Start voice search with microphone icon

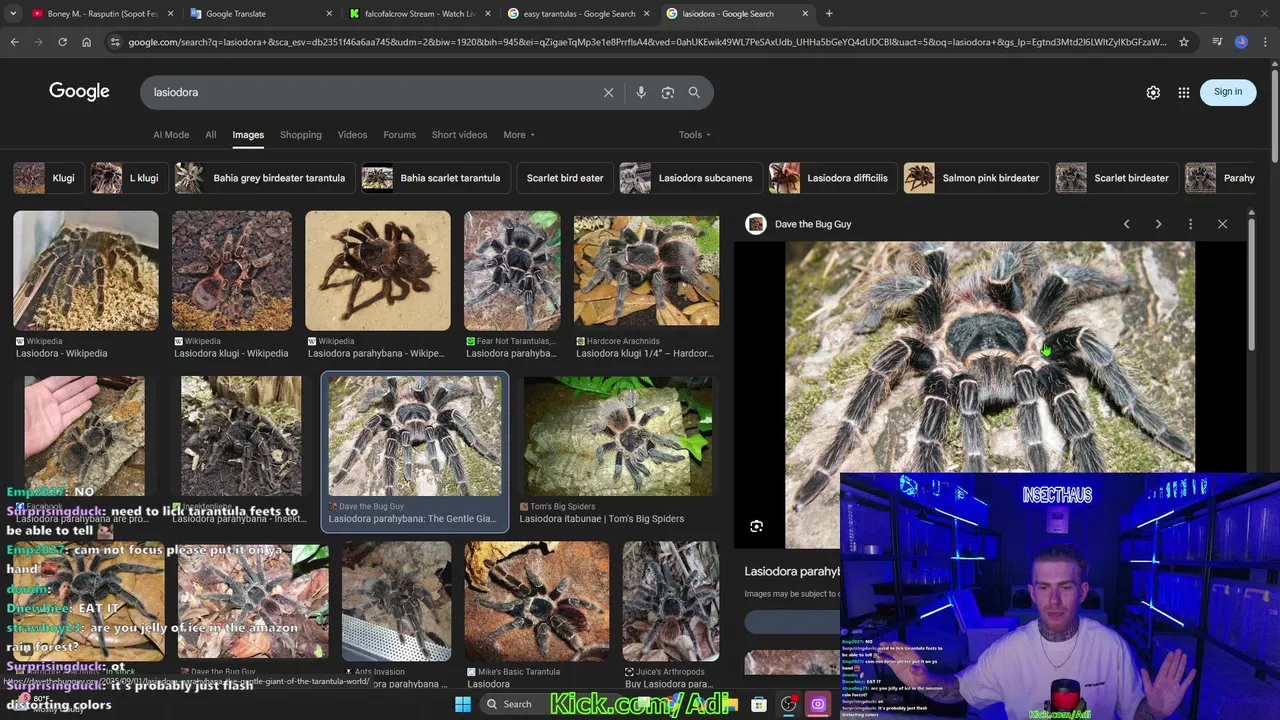(x=641, y=92)
